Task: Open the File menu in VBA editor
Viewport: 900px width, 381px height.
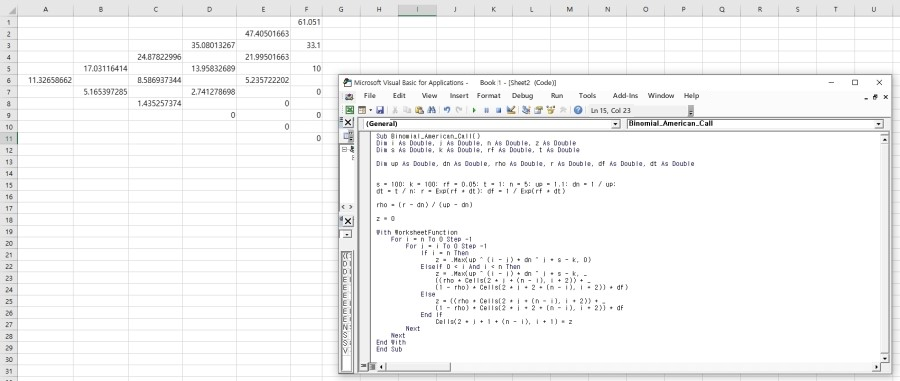Action: [370, 96]
